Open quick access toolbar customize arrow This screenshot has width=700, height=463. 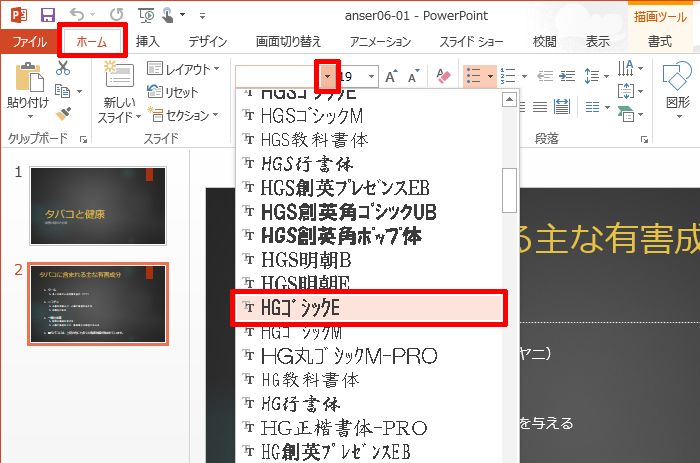pos(202,16)
